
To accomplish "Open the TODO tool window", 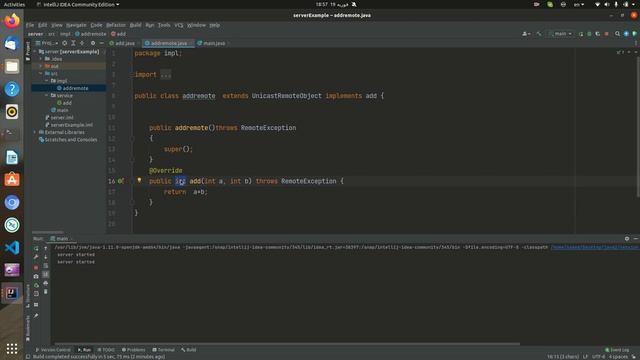I will coord(106,350).
